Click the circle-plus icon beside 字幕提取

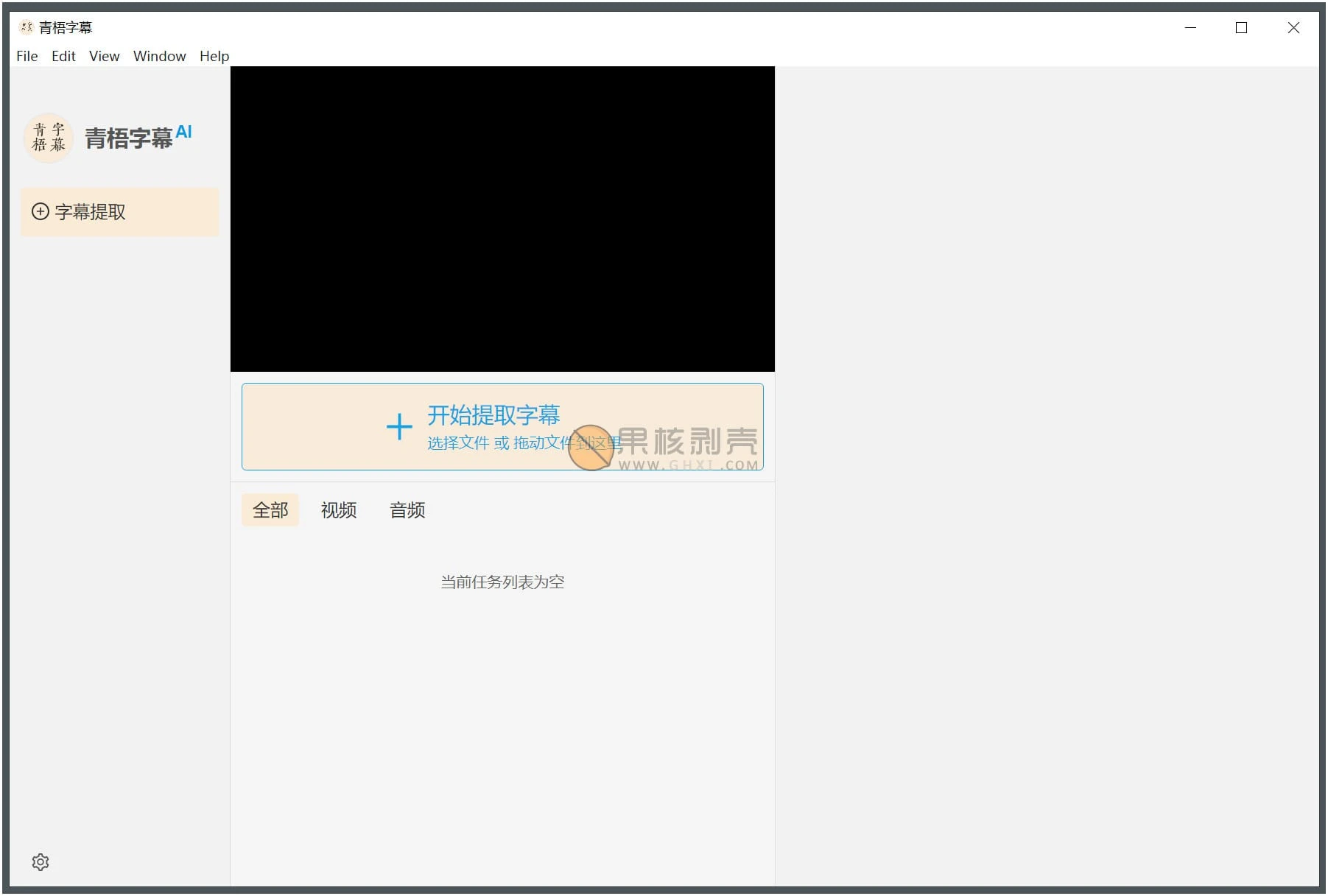[41, 212]
